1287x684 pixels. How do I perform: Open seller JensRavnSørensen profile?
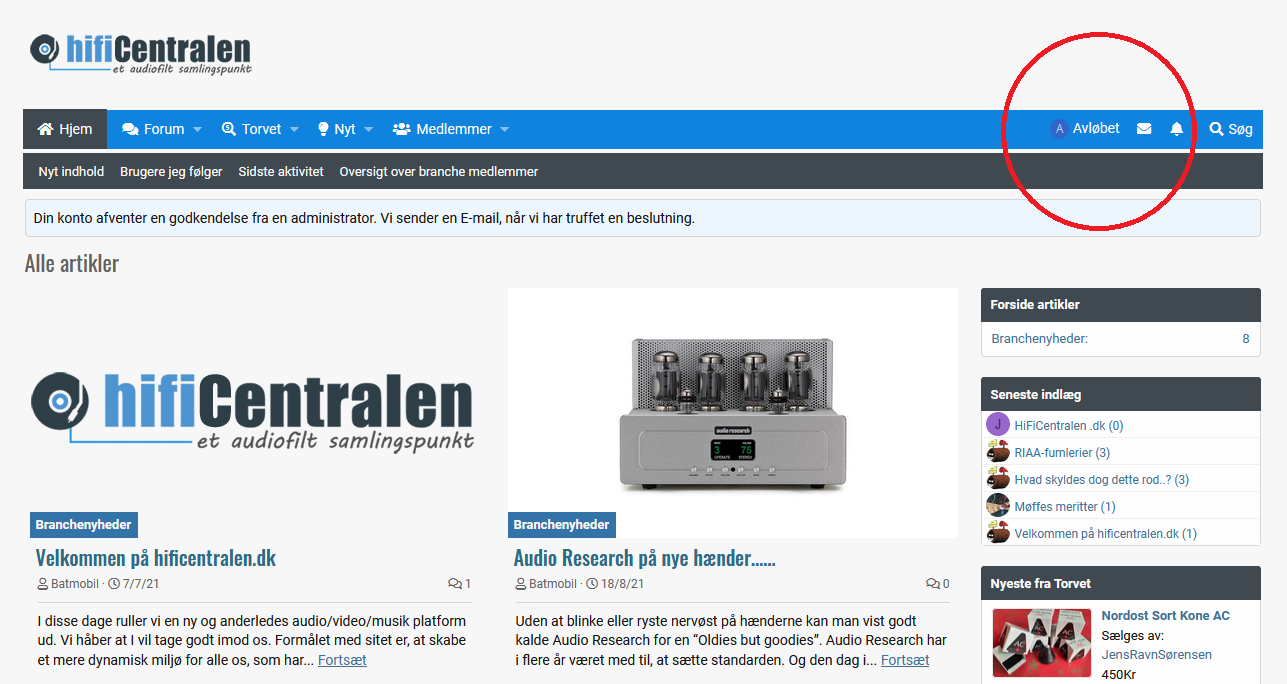point(1157,655)
